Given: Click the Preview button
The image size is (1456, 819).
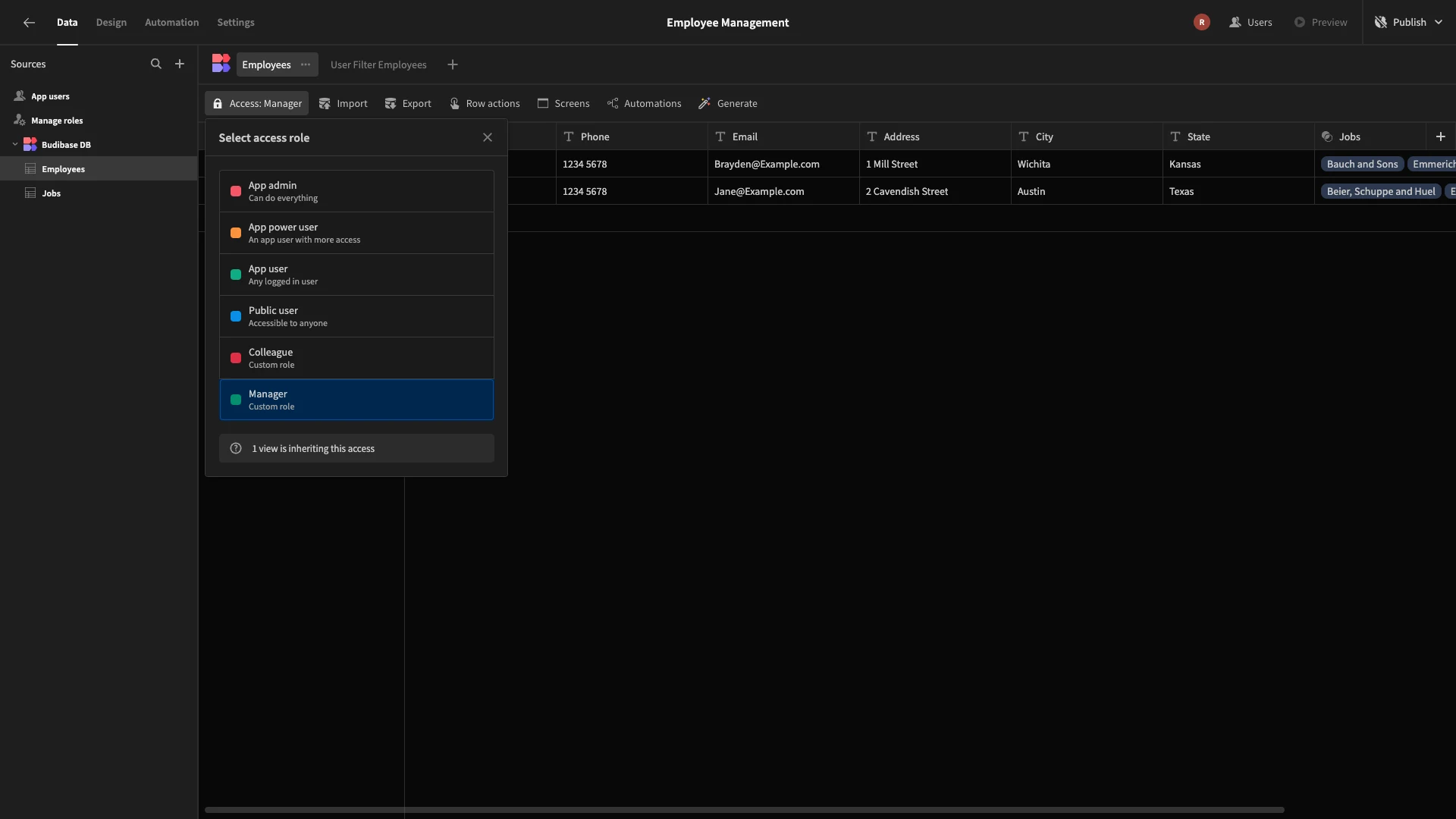Looking at the screenshot, I should [1320, 22].
